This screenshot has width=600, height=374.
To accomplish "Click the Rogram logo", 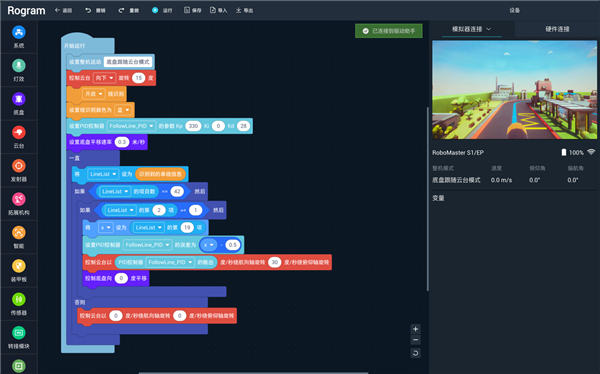I will click(x=26, y=10).
